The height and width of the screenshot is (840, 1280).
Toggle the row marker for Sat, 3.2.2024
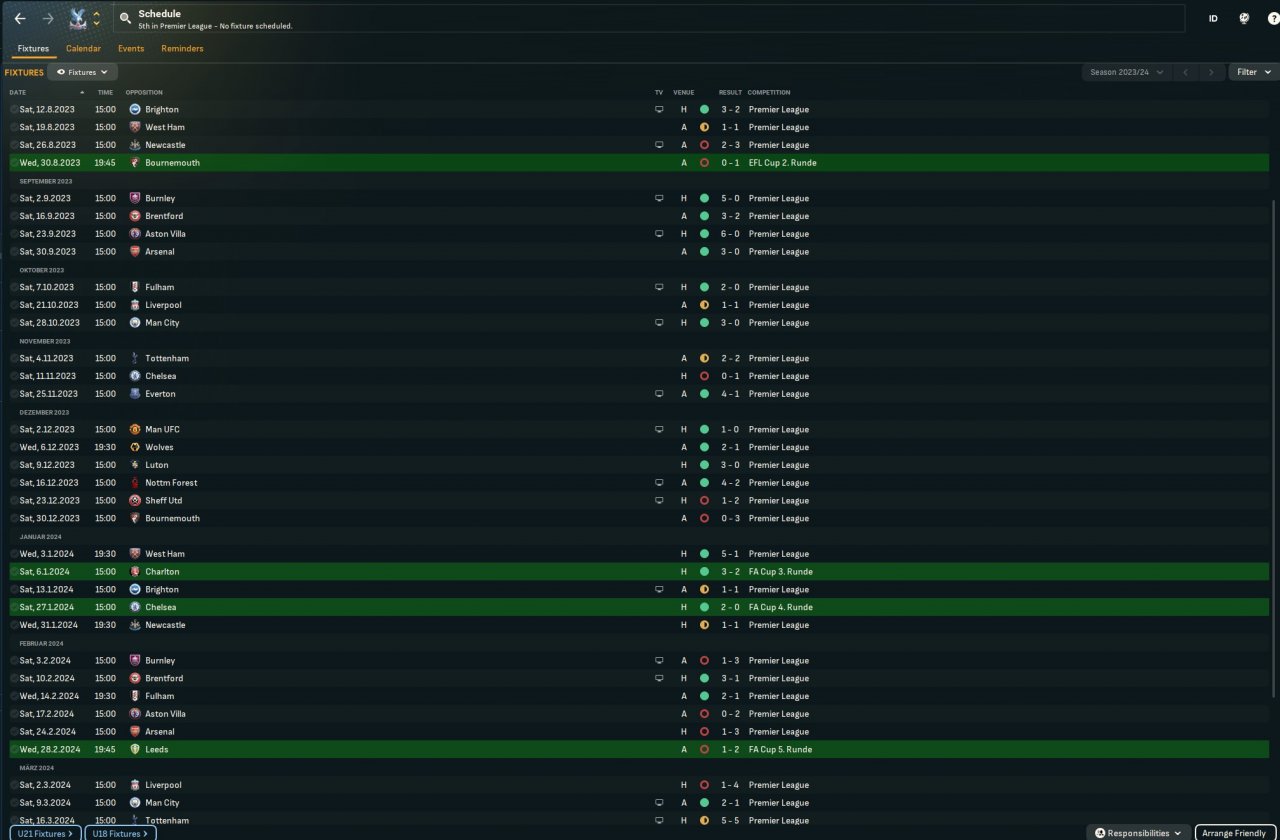[14, 661]
